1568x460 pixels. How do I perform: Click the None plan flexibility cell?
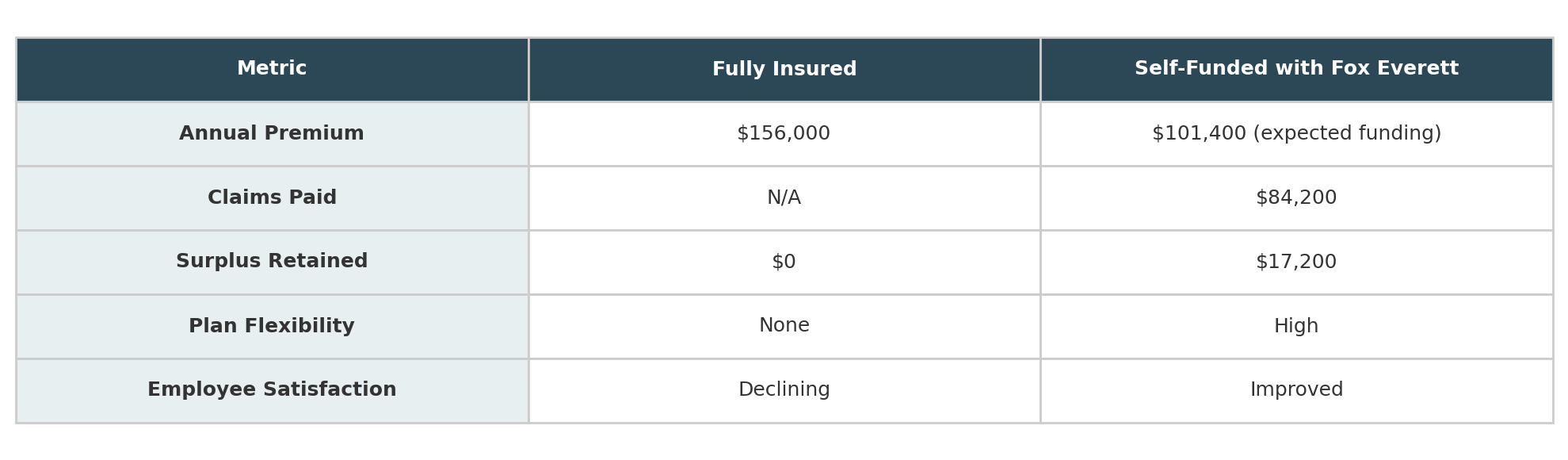(x=784, y=327)
